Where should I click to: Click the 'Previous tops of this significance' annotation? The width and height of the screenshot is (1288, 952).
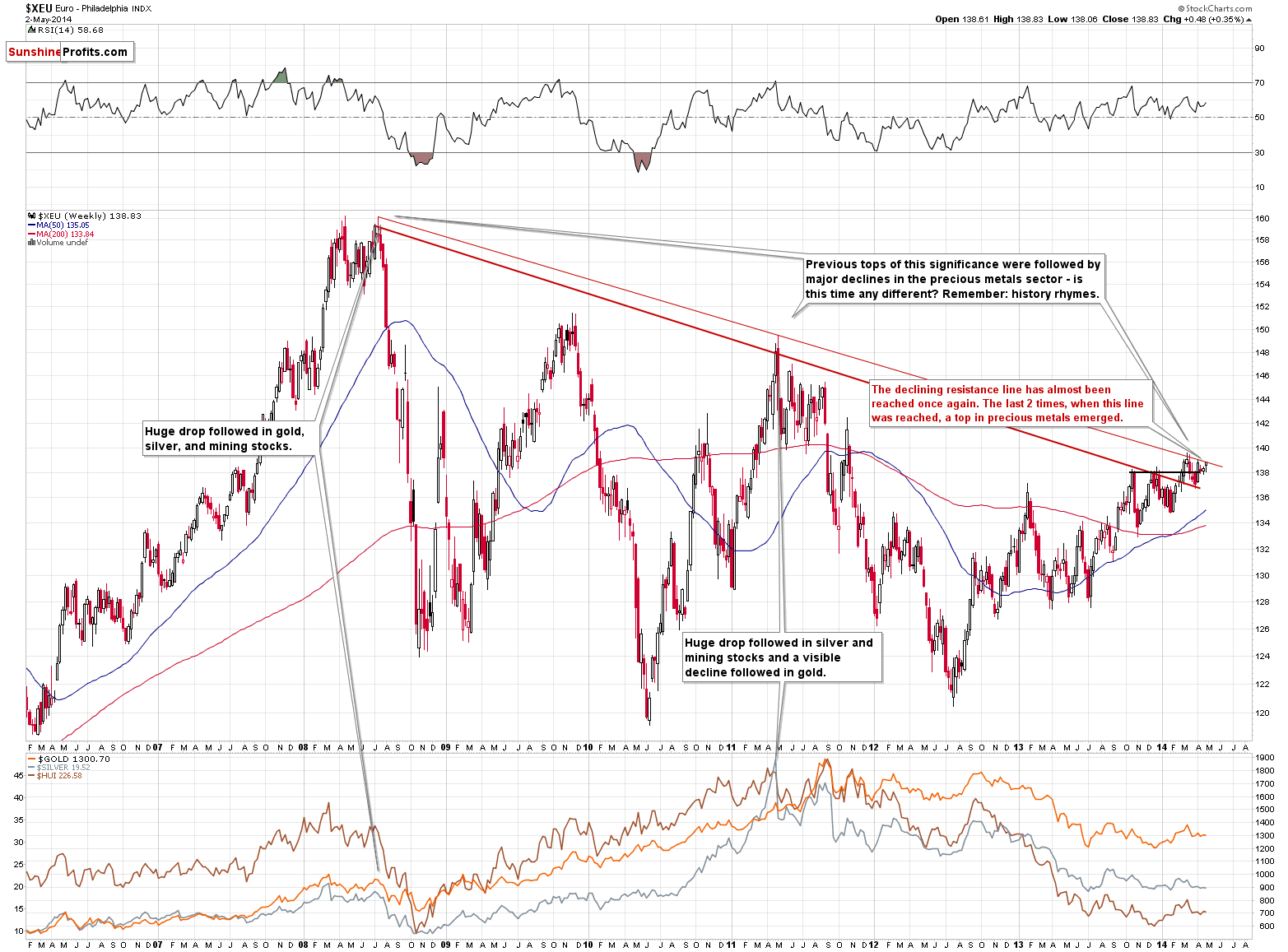953,279
